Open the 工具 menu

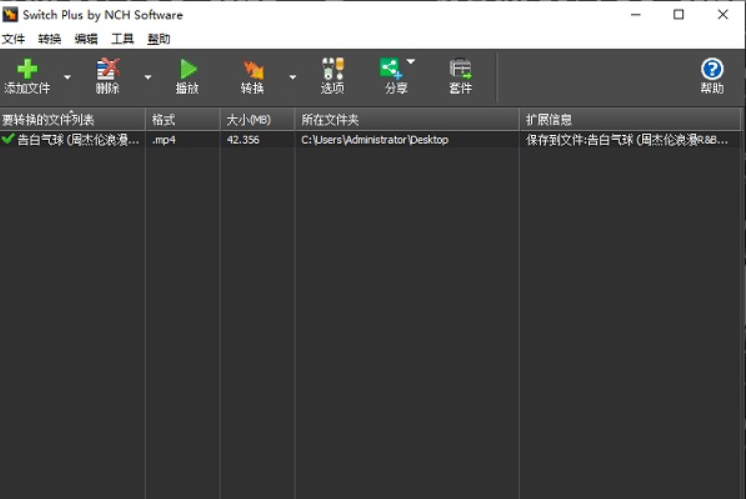(122, 39)
